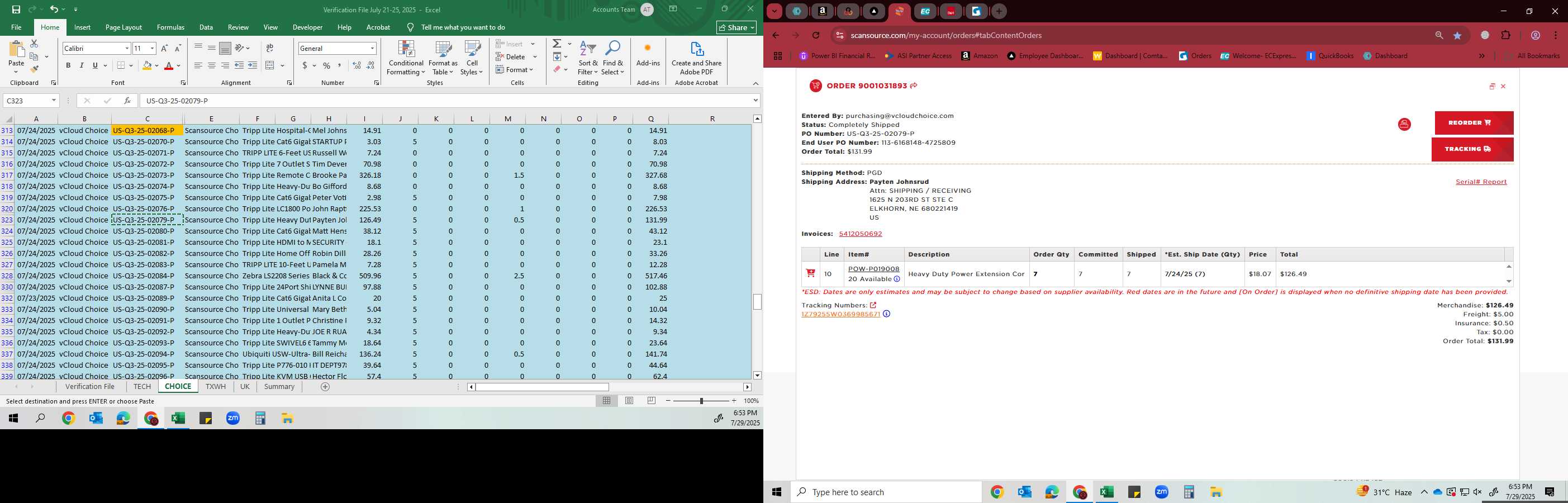This screenshot has height=503, width=1568.
Task: Toggle Center horizontal alignment
Action: pyautogui.click(x=212, y=66)
